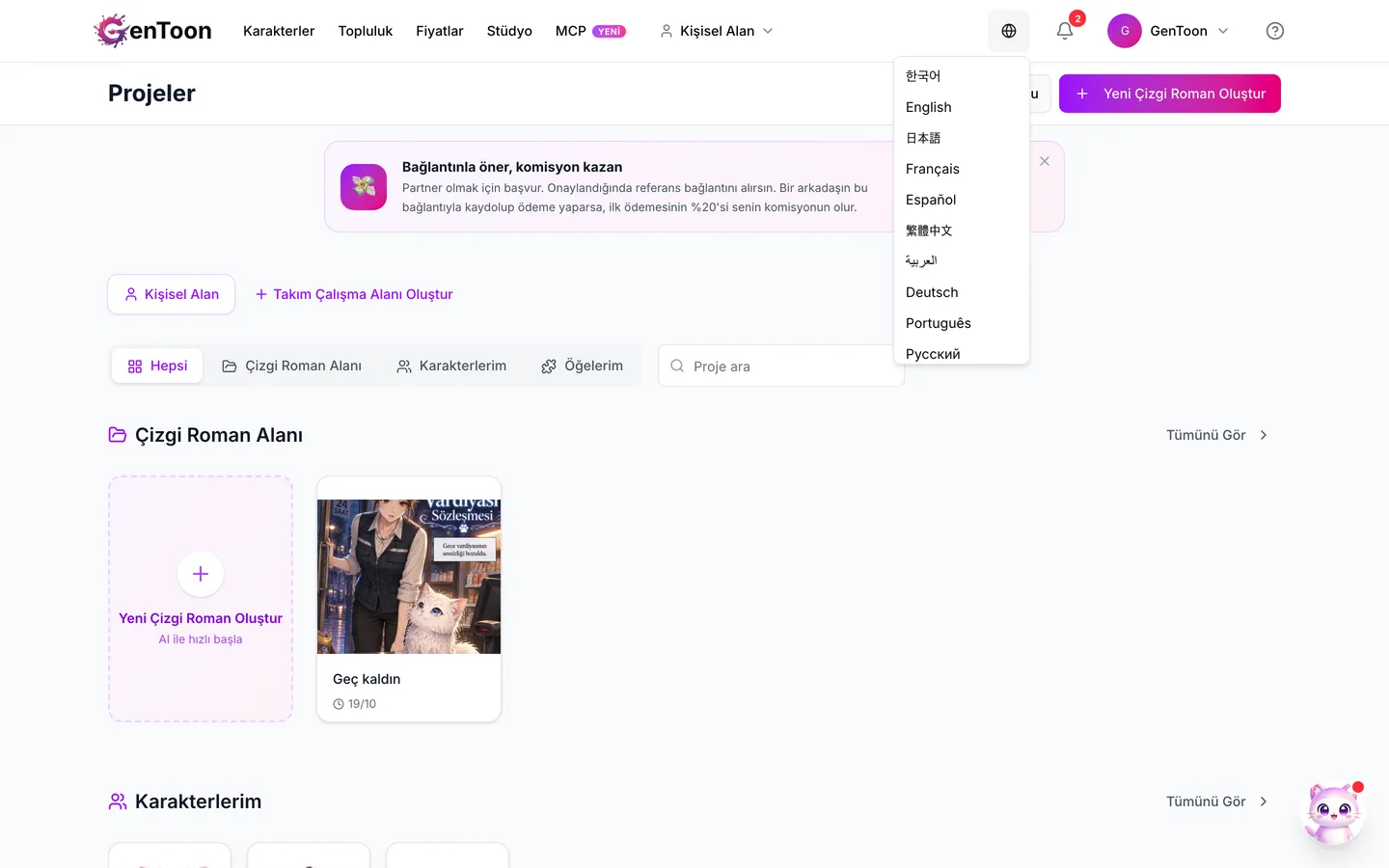Click the help question mark icon
The width and height of the screenshot is (1389, 868).
1274,31
